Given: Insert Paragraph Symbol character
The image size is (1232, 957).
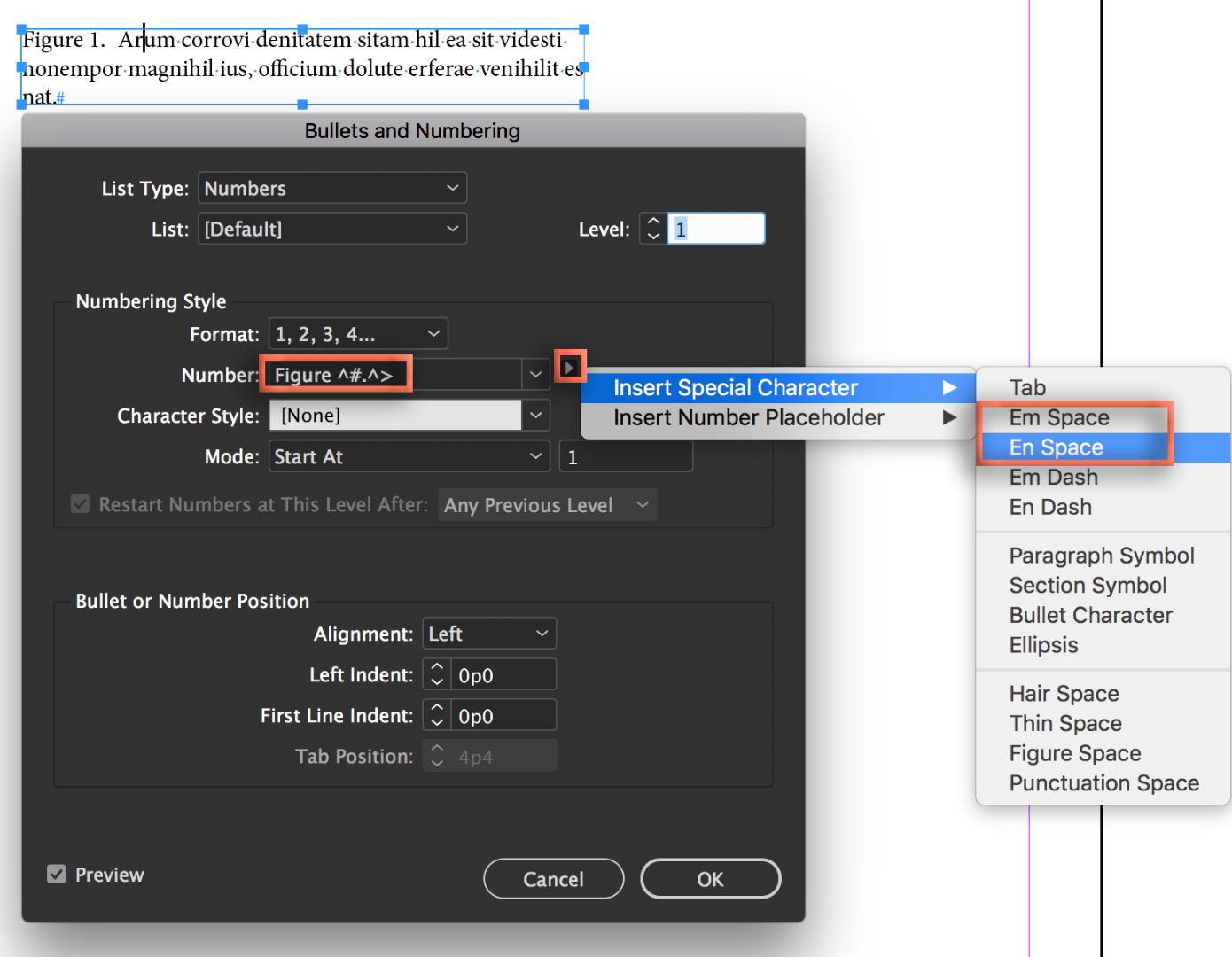Looking at the screenshot, I should coord(1103,556).
